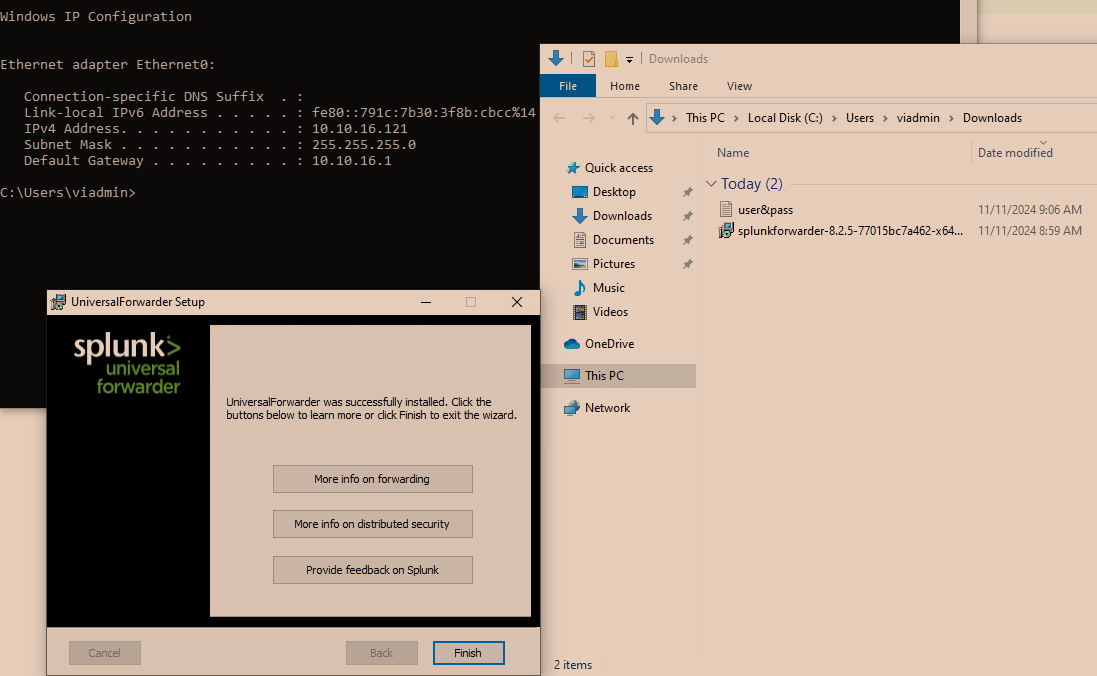1097x676 pixels.
Task: Close the UniversalForwarder Setup window
Action: coord(517,302)
